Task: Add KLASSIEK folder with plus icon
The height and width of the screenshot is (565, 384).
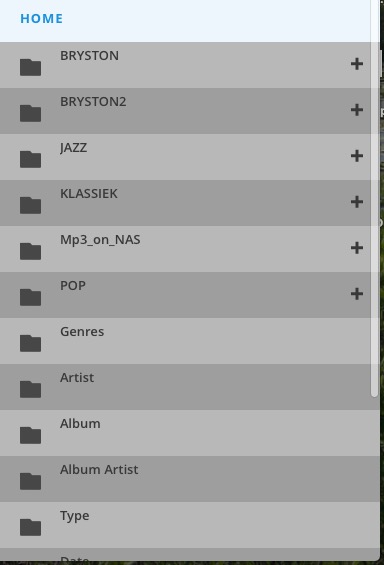Action: pyautogui.click(x=357, y=202)
